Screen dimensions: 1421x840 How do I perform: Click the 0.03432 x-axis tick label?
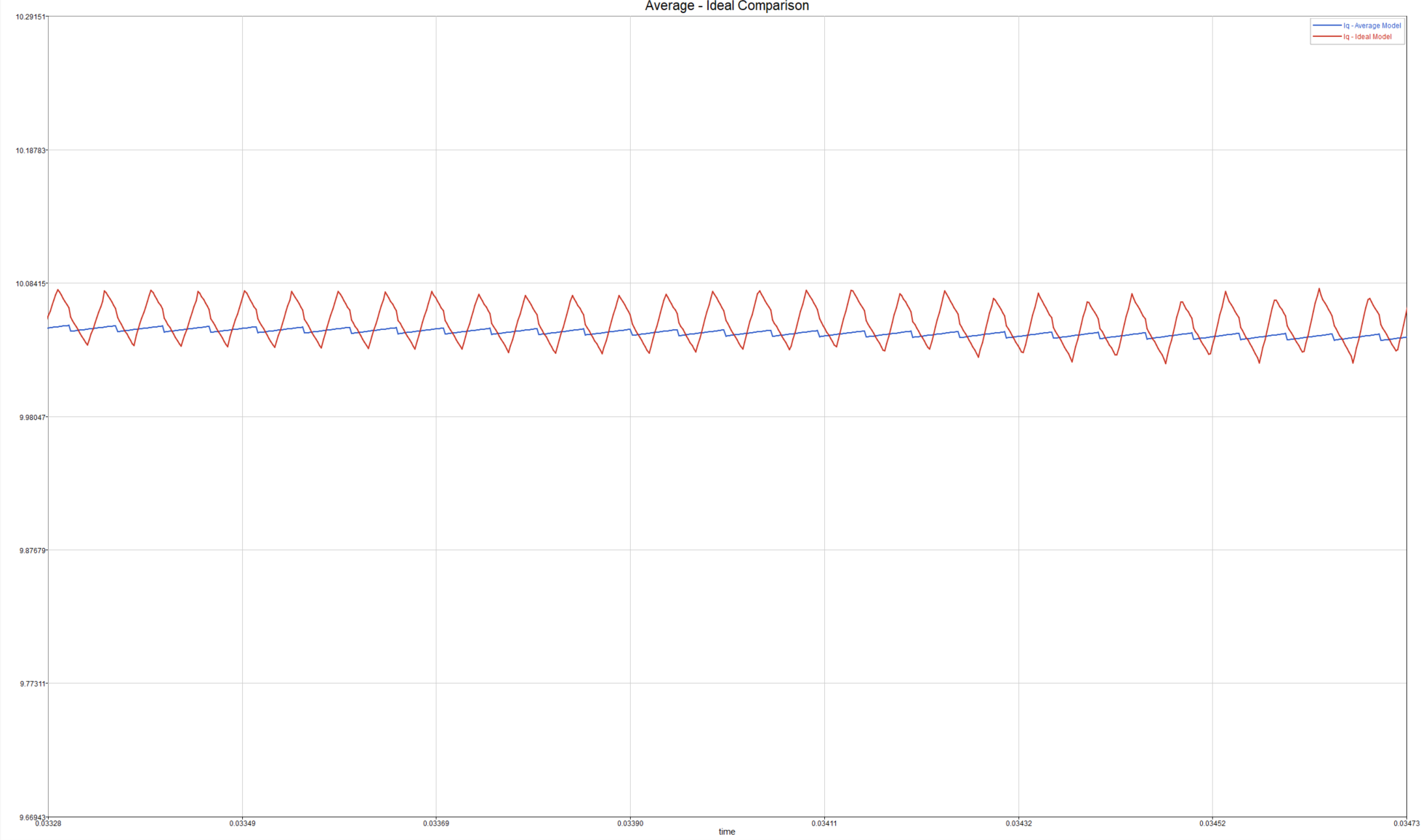[1018, 823]
